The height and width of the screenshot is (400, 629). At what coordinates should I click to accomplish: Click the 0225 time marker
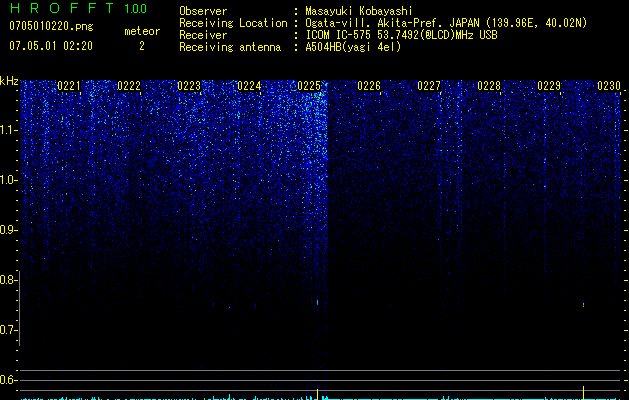(309, 86)
